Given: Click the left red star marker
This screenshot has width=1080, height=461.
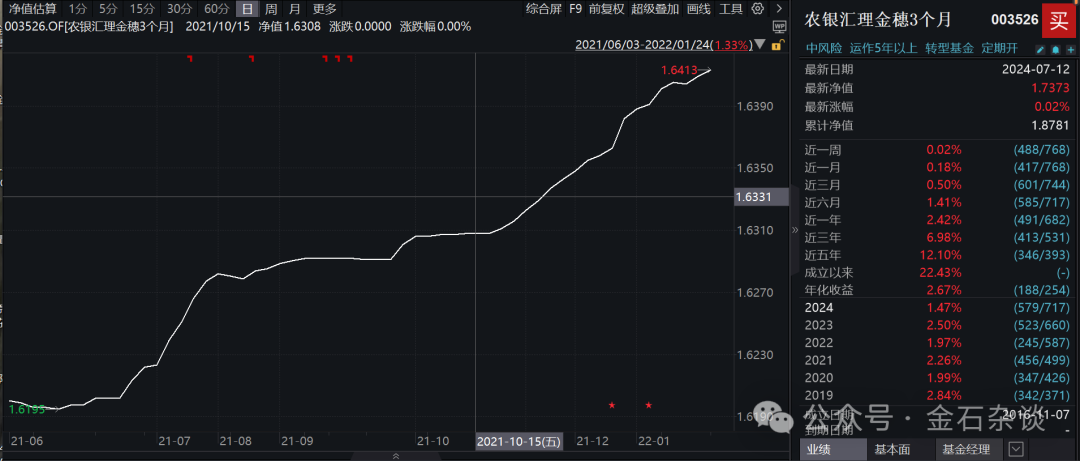Looking at the screenshot, I should pos(612,405).
